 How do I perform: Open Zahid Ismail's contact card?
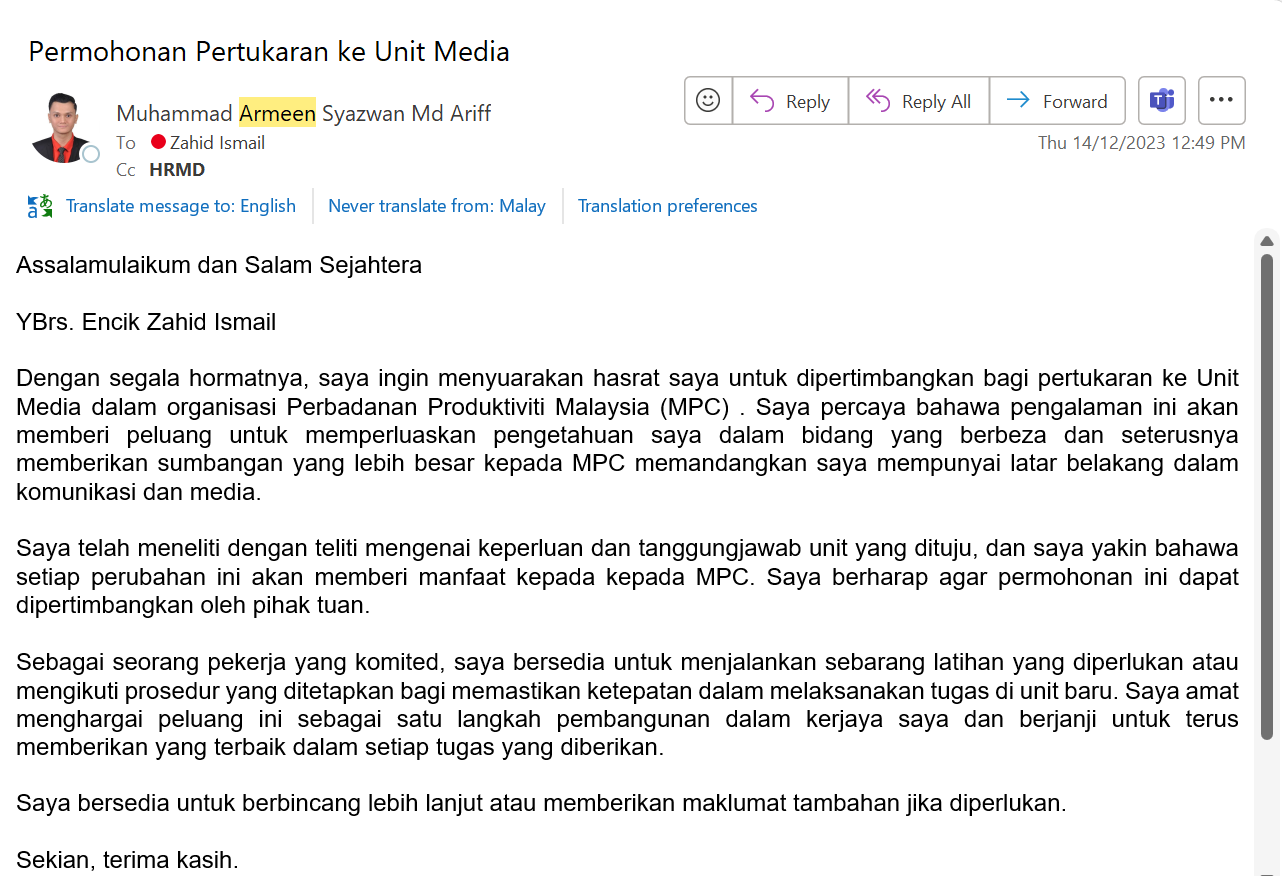click(217, 143)
